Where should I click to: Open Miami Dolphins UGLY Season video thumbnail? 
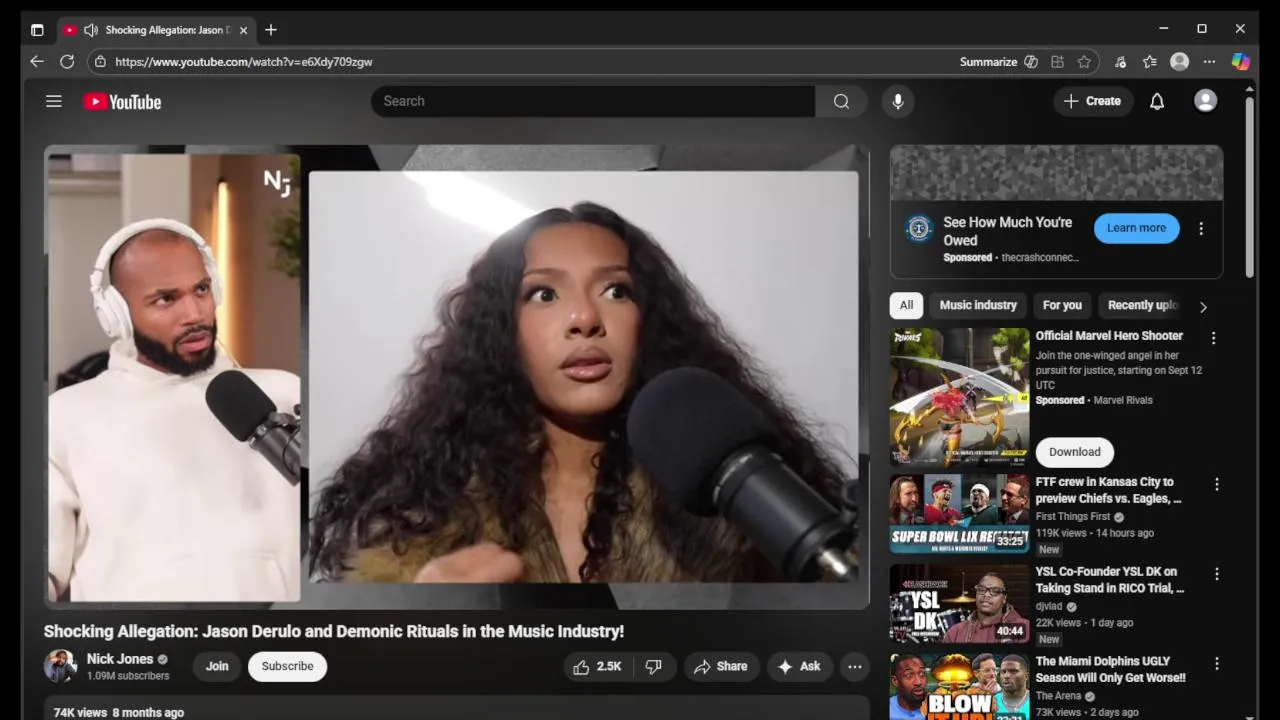click(x=960, y=687)
